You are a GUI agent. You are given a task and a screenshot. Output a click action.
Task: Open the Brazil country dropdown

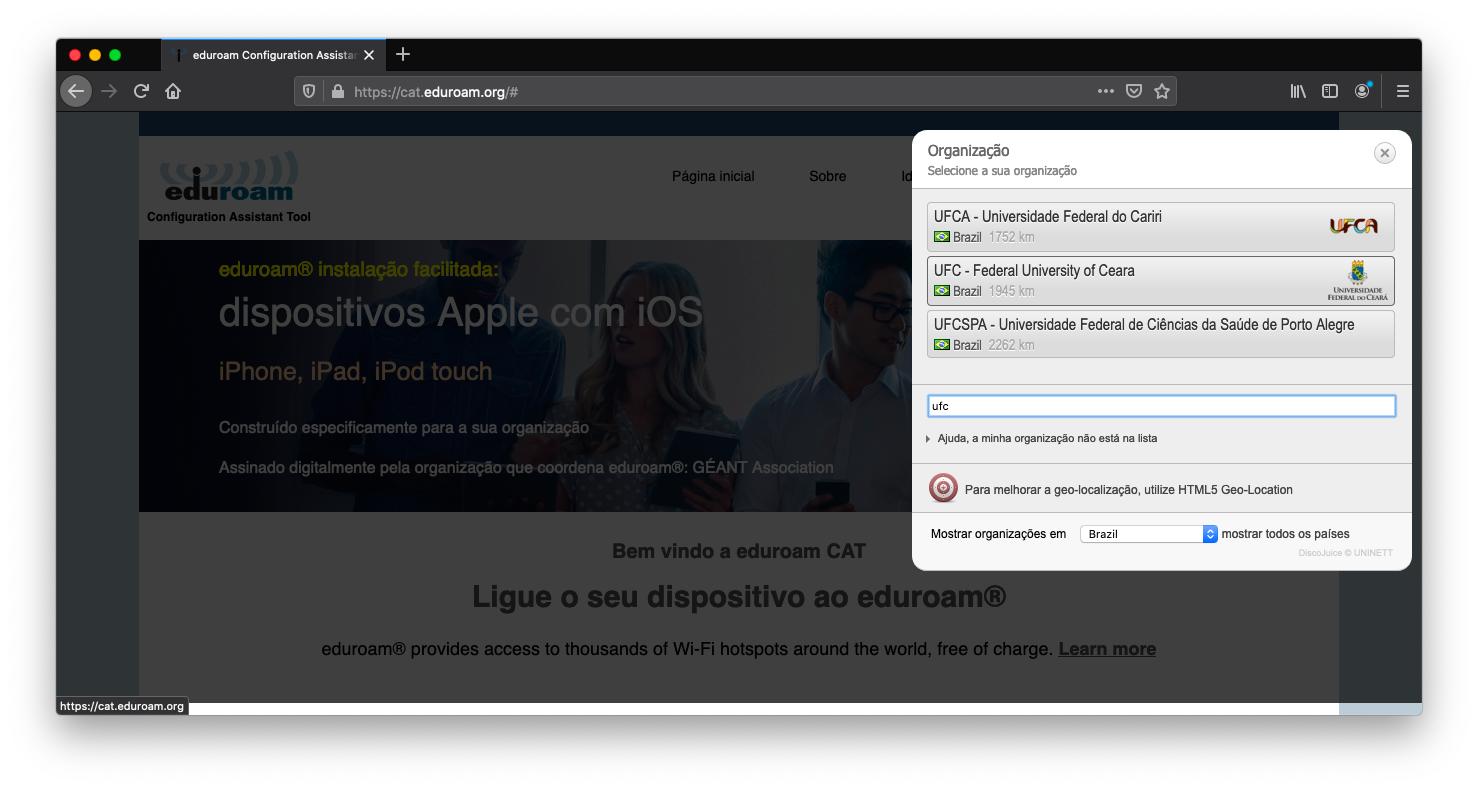pos(1148,534)
